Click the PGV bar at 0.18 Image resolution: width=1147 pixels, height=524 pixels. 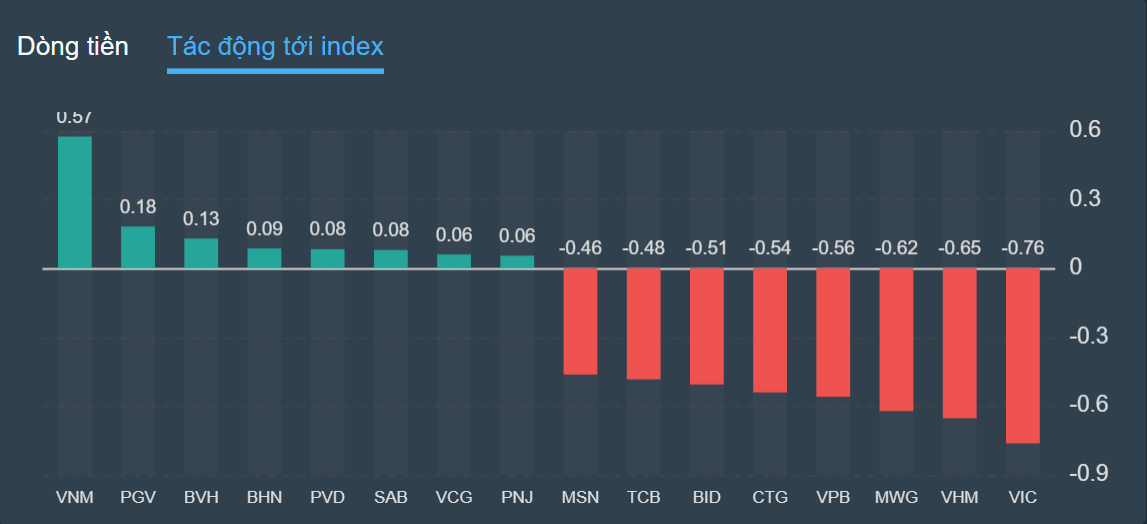138,247
